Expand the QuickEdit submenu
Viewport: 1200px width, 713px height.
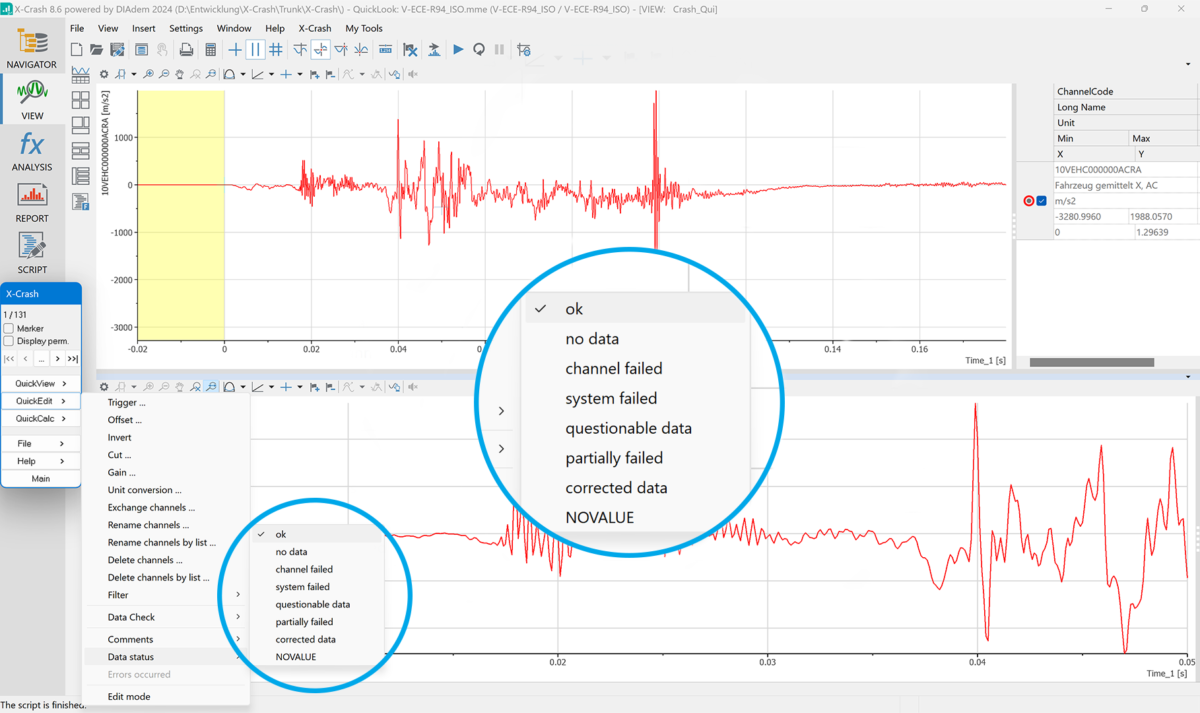tap(41, 401)
